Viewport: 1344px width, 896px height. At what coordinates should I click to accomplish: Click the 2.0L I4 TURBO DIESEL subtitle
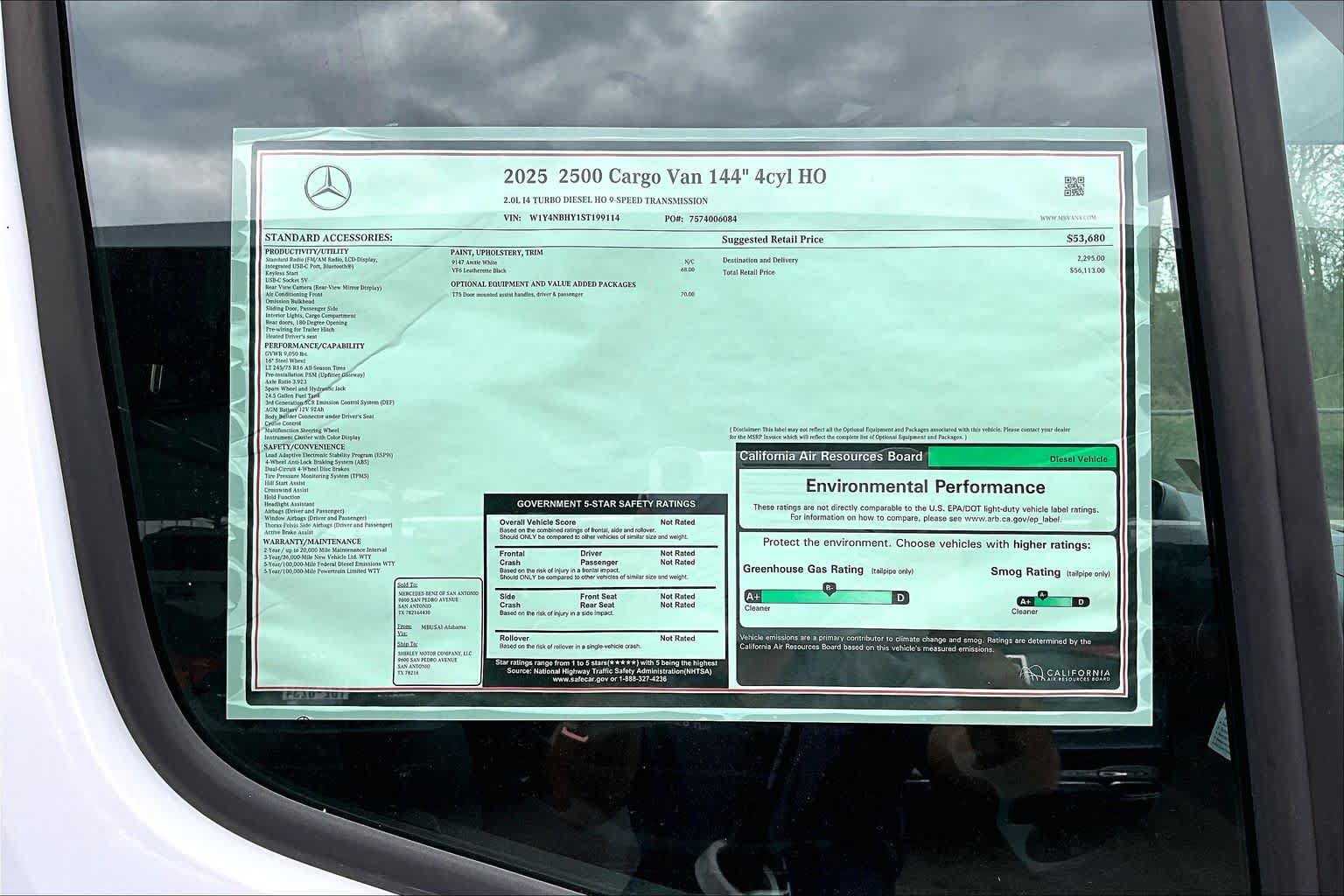(605, 200)
